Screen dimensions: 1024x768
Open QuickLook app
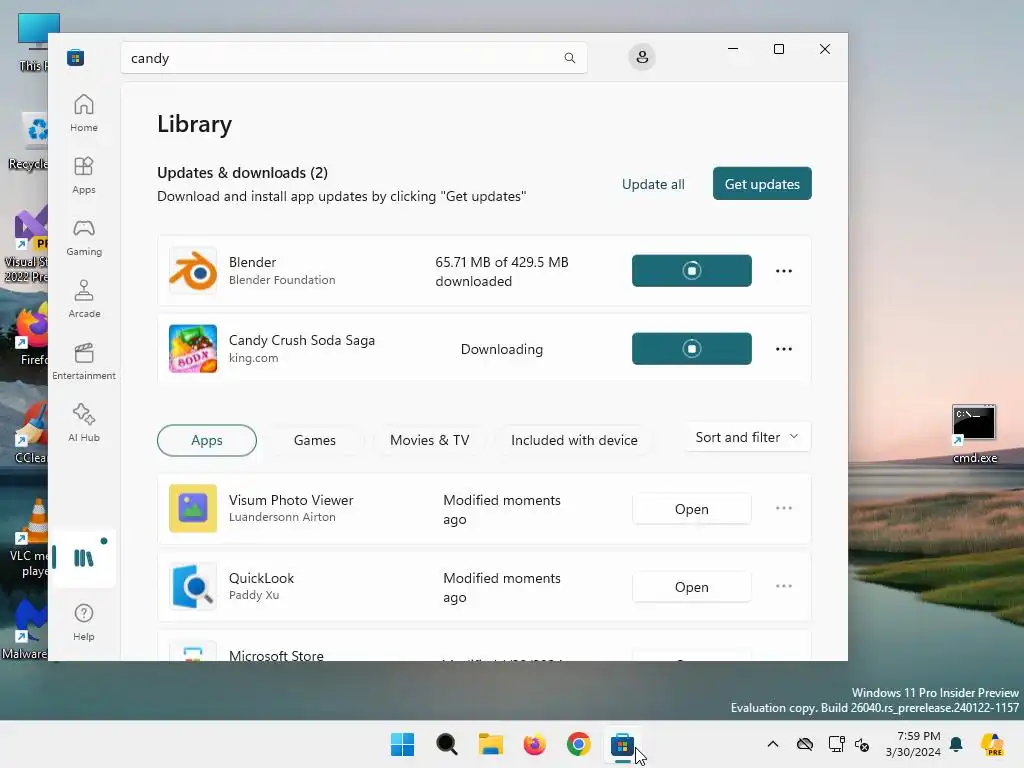coord(692,587)
